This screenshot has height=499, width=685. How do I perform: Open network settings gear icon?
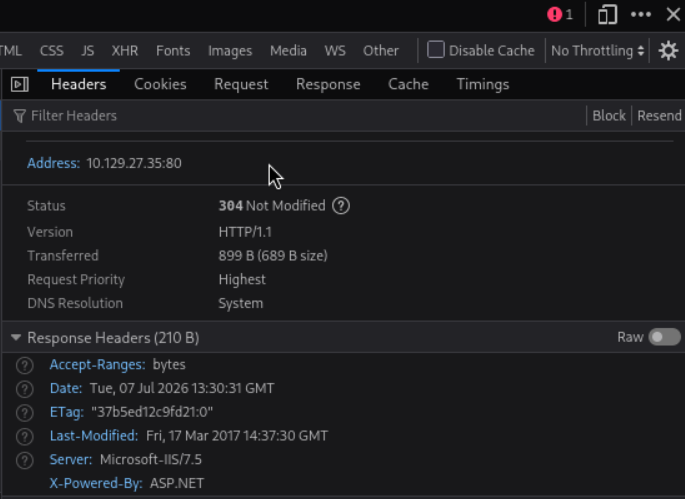click(668, 51)
